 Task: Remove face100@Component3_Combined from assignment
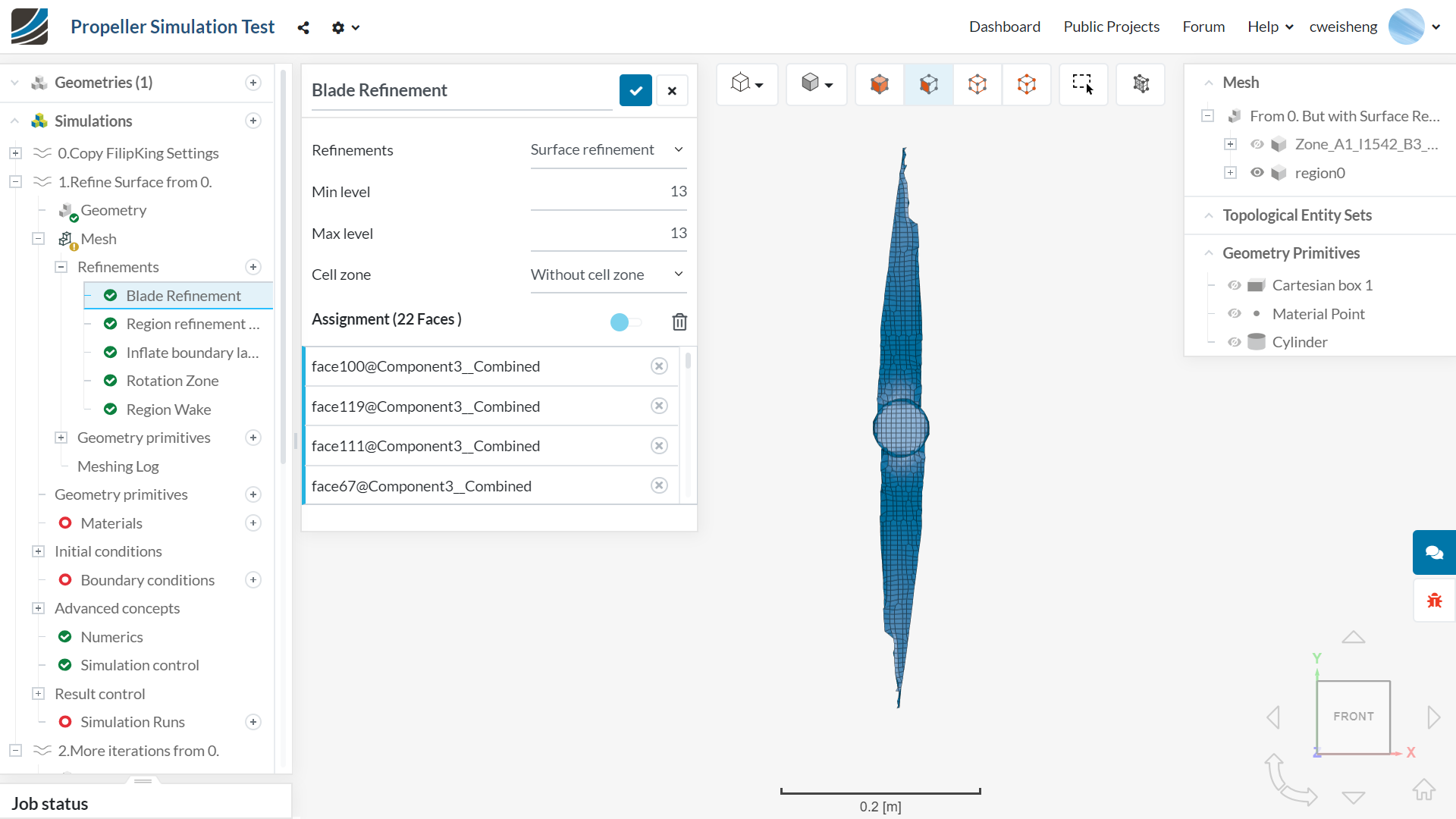pyautogui.click(x=659, y=366)
